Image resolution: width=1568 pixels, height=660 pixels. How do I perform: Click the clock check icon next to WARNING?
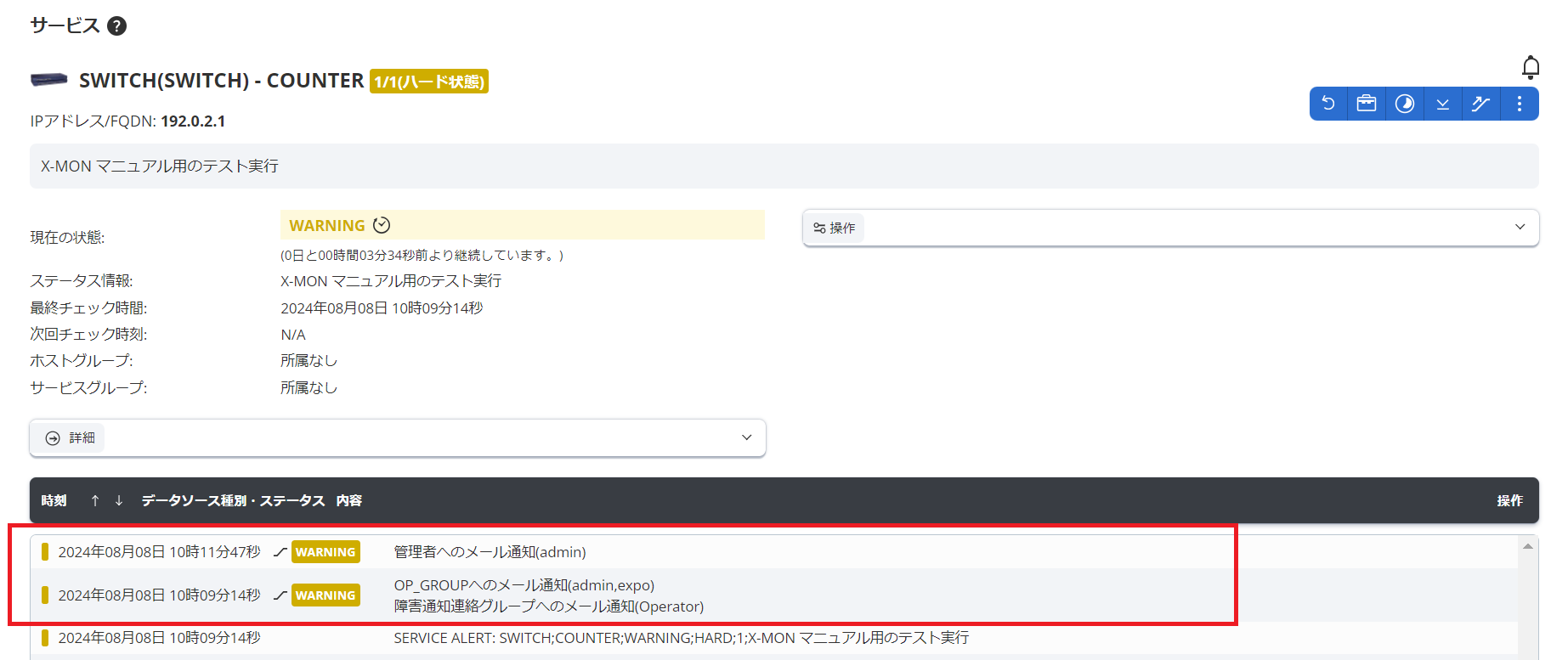382,225
